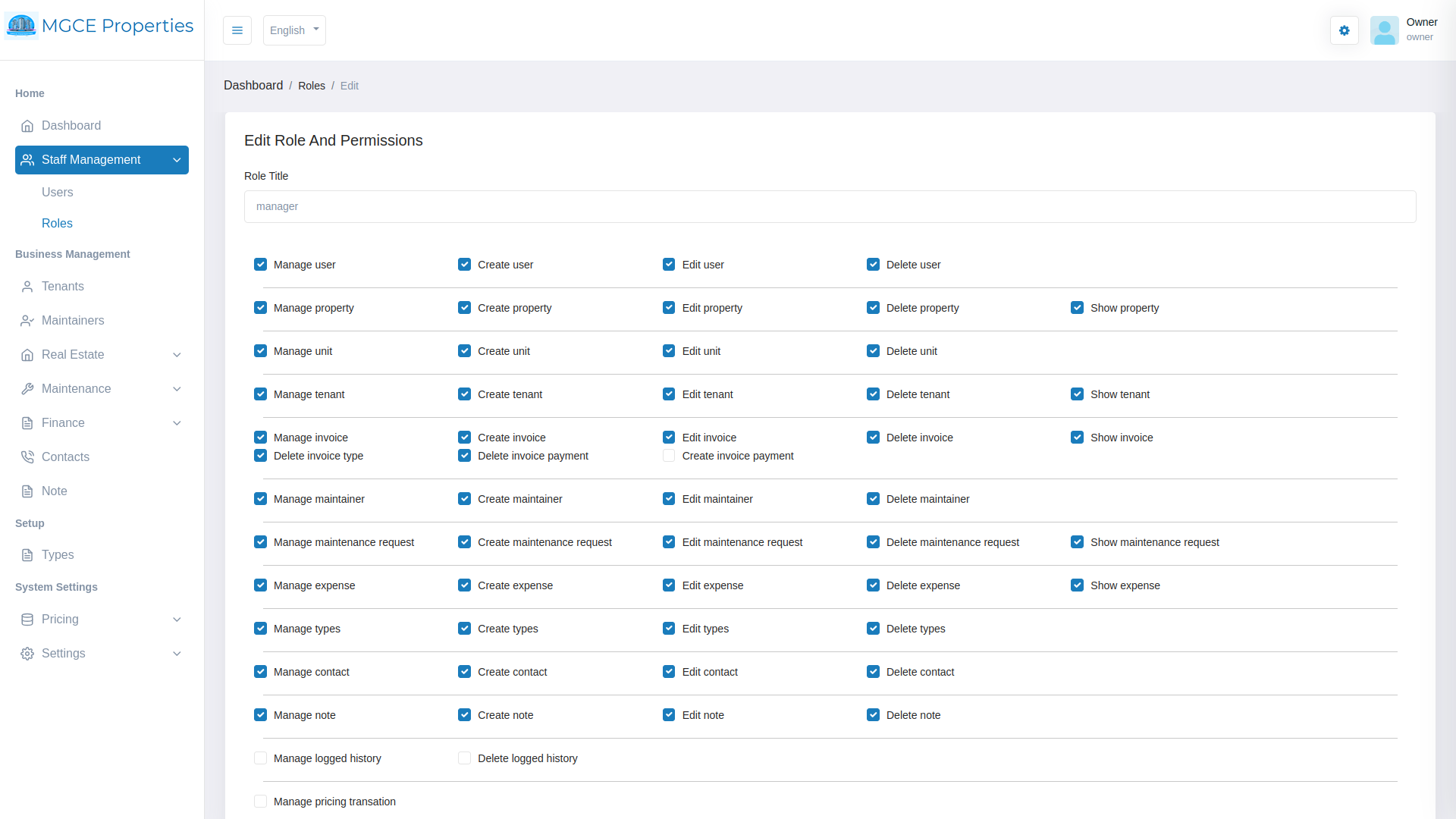
Task: Enable Create invoice payment permission
Action: tap(669, 456)
